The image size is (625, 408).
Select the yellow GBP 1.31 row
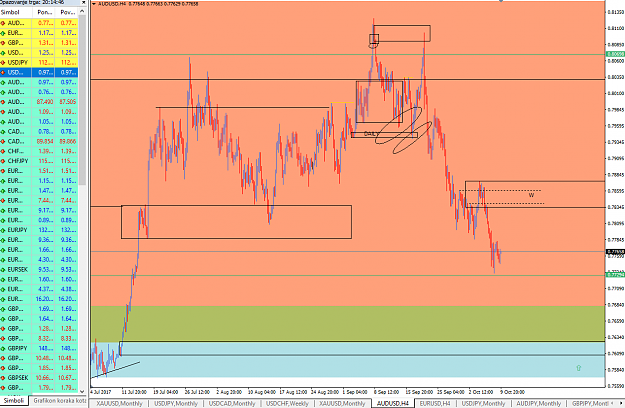(x=39, y=43)
